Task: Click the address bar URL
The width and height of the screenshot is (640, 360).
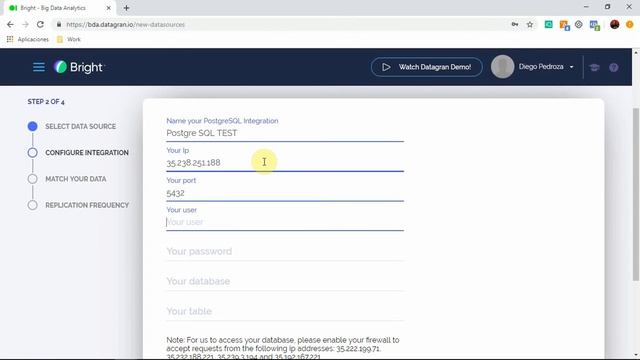Action: [x=125, y=24]
